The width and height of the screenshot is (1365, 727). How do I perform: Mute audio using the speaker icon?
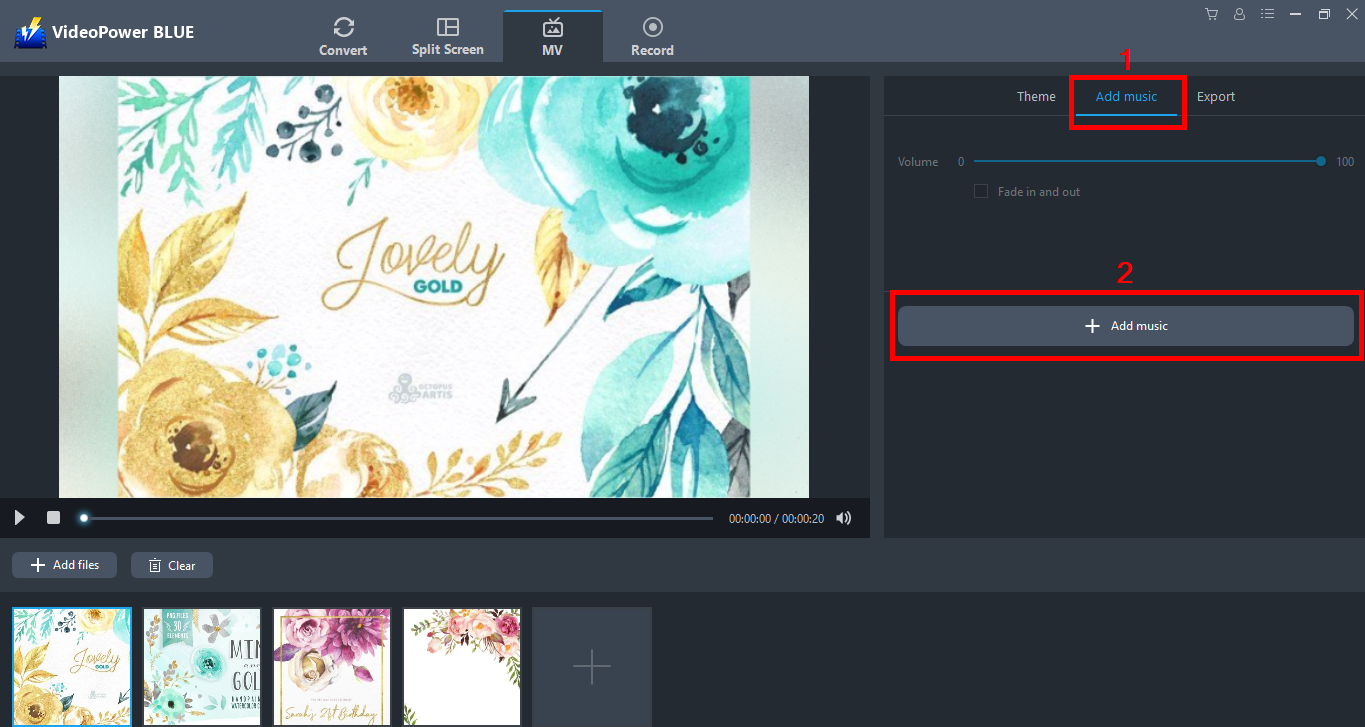pos(844,518)
